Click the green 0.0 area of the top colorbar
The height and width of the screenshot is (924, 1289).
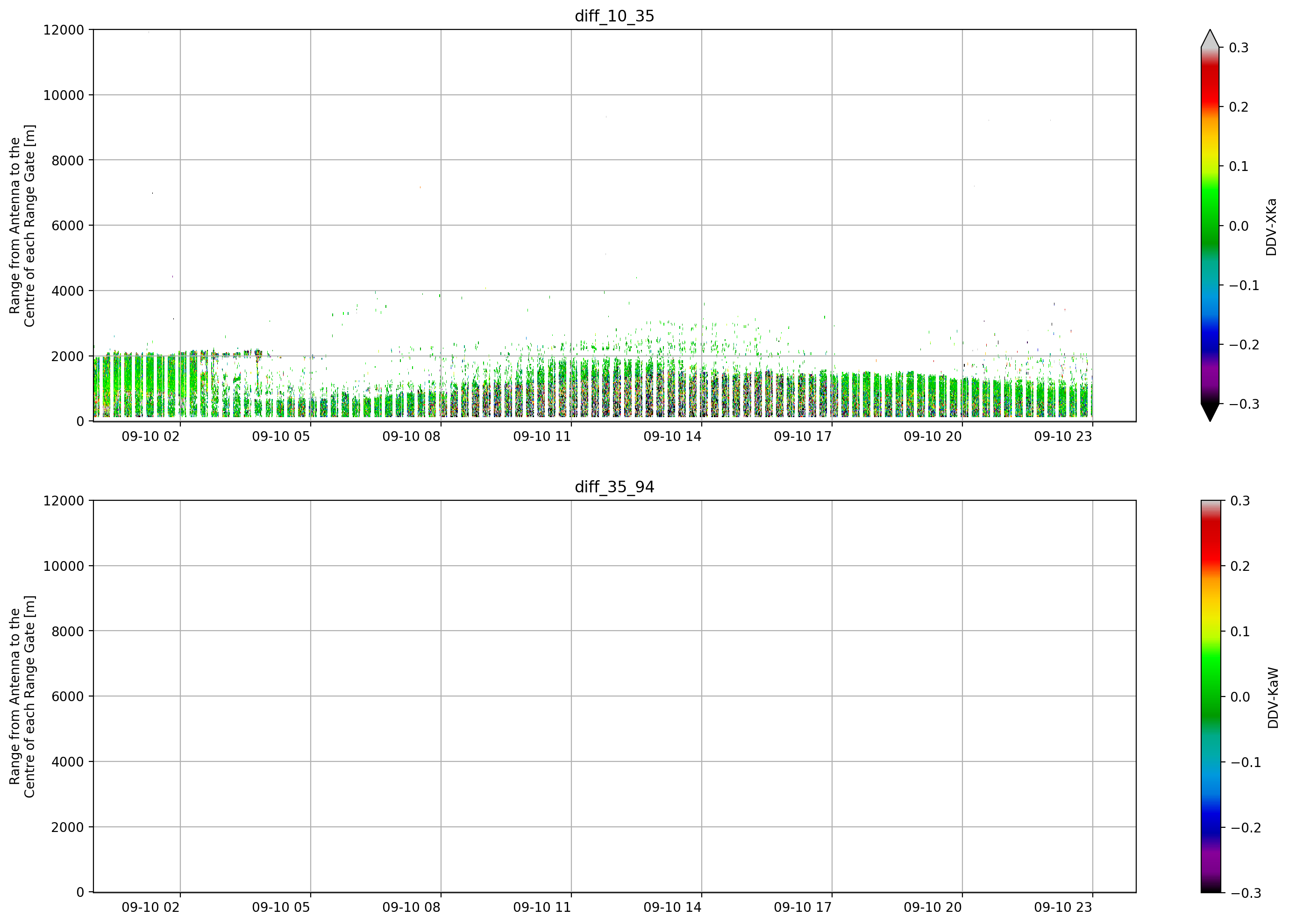[1210, 226]
